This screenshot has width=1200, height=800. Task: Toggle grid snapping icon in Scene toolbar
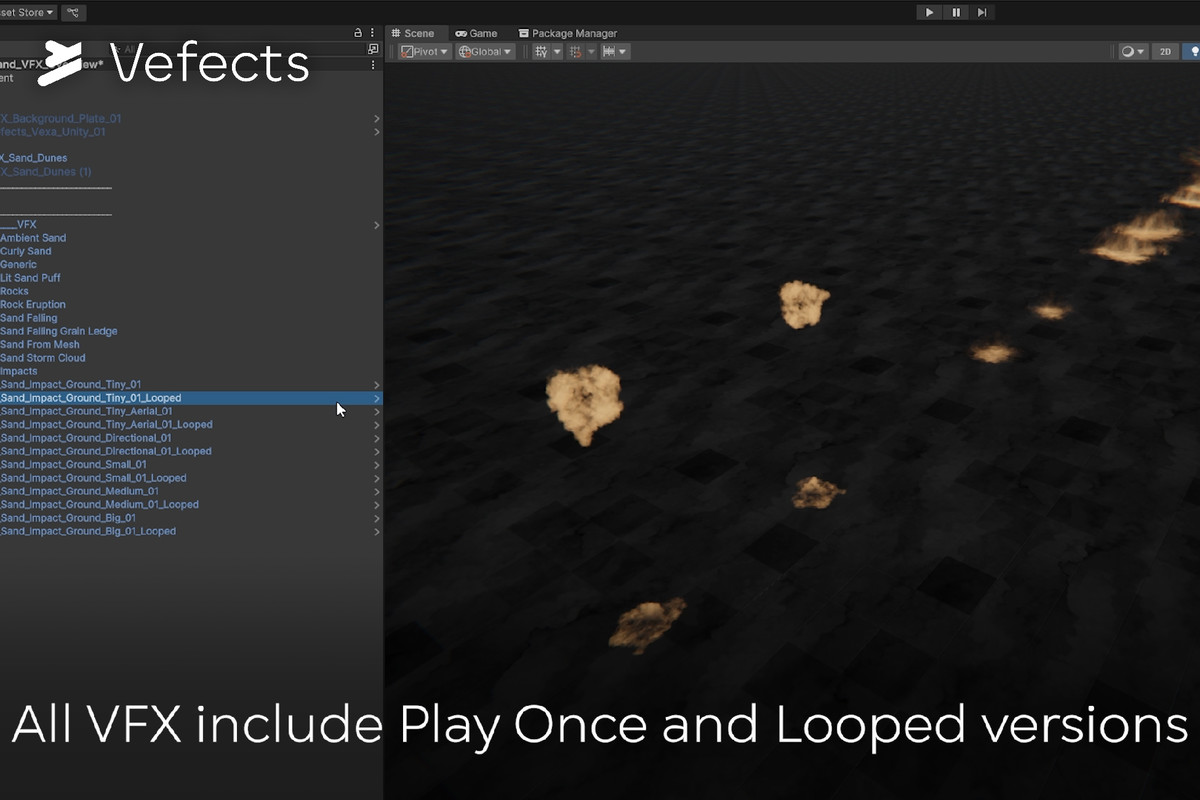[575, 51]
